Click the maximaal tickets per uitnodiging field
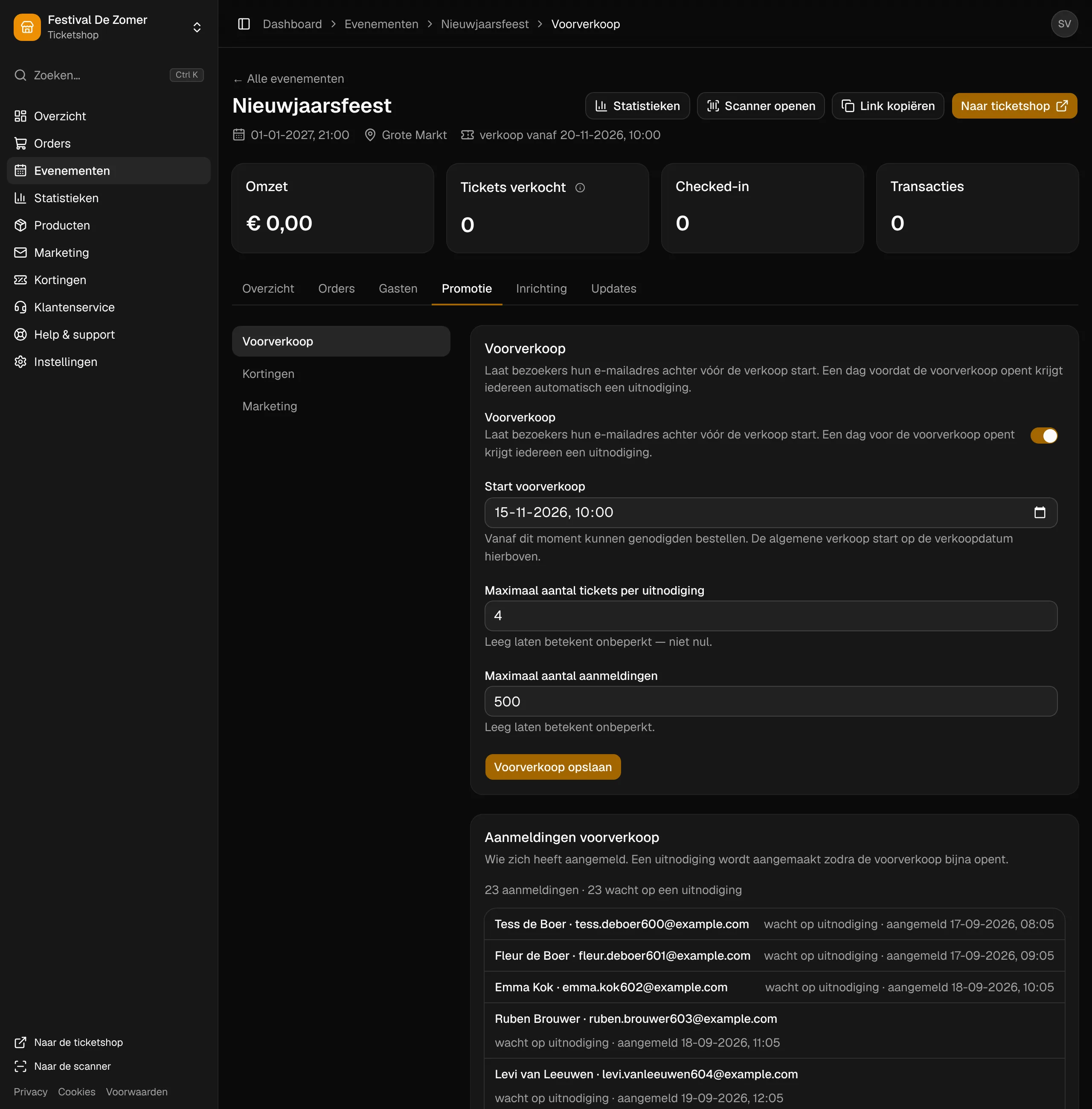 tap(770, 615)
